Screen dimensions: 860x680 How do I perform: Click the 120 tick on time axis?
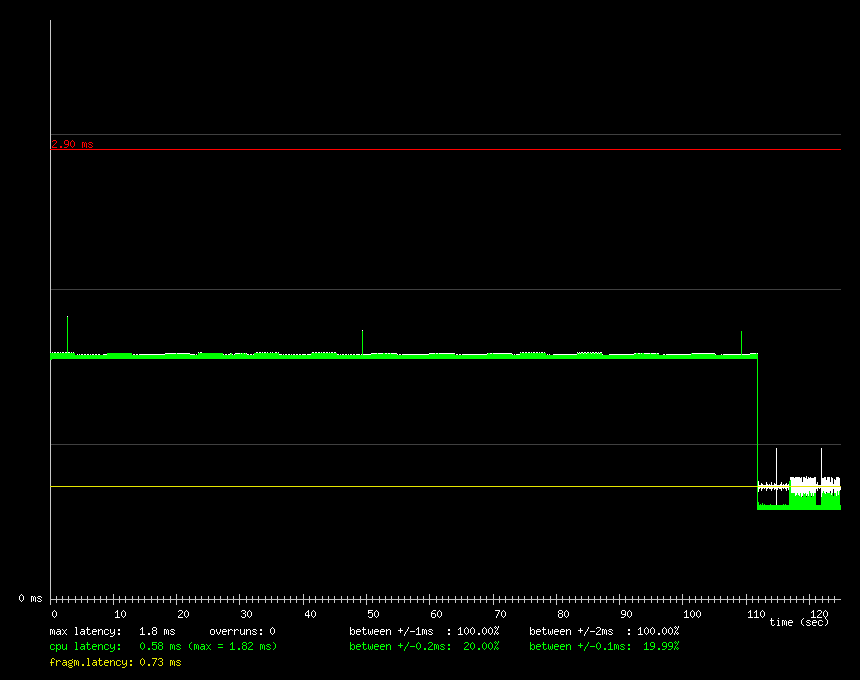(817, 613)
